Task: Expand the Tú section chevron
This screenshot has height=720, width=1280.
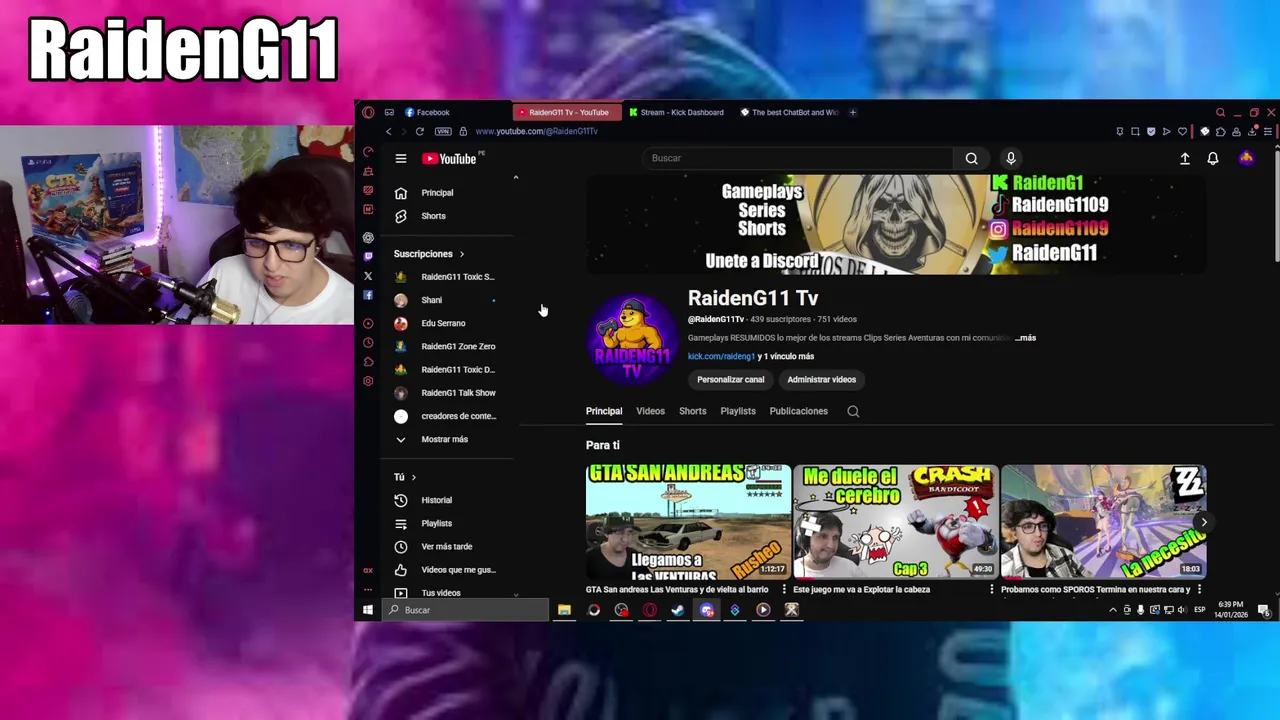Action: coord(413,477)
